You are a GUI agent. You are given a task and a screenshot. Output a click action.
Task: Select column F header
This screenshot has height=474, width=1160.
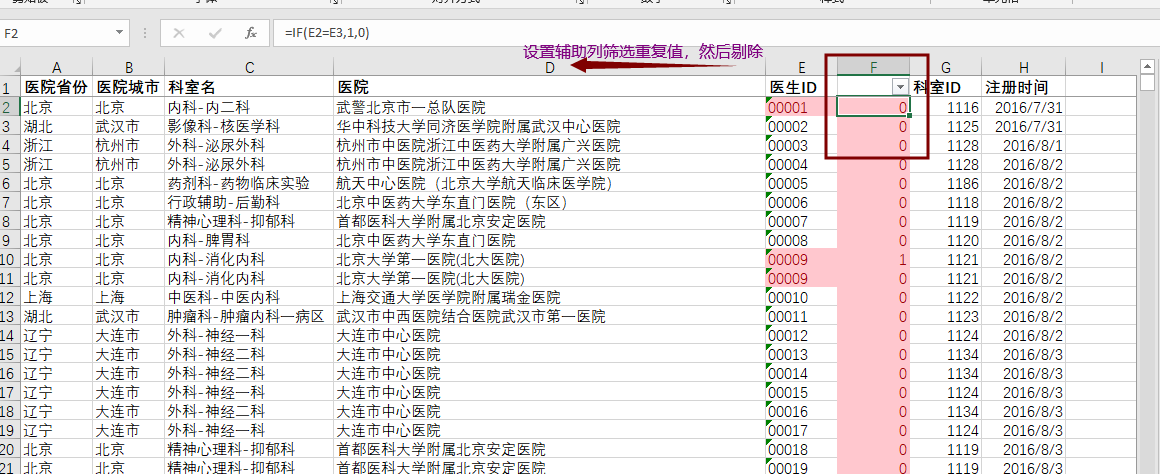tap(874, 67)
